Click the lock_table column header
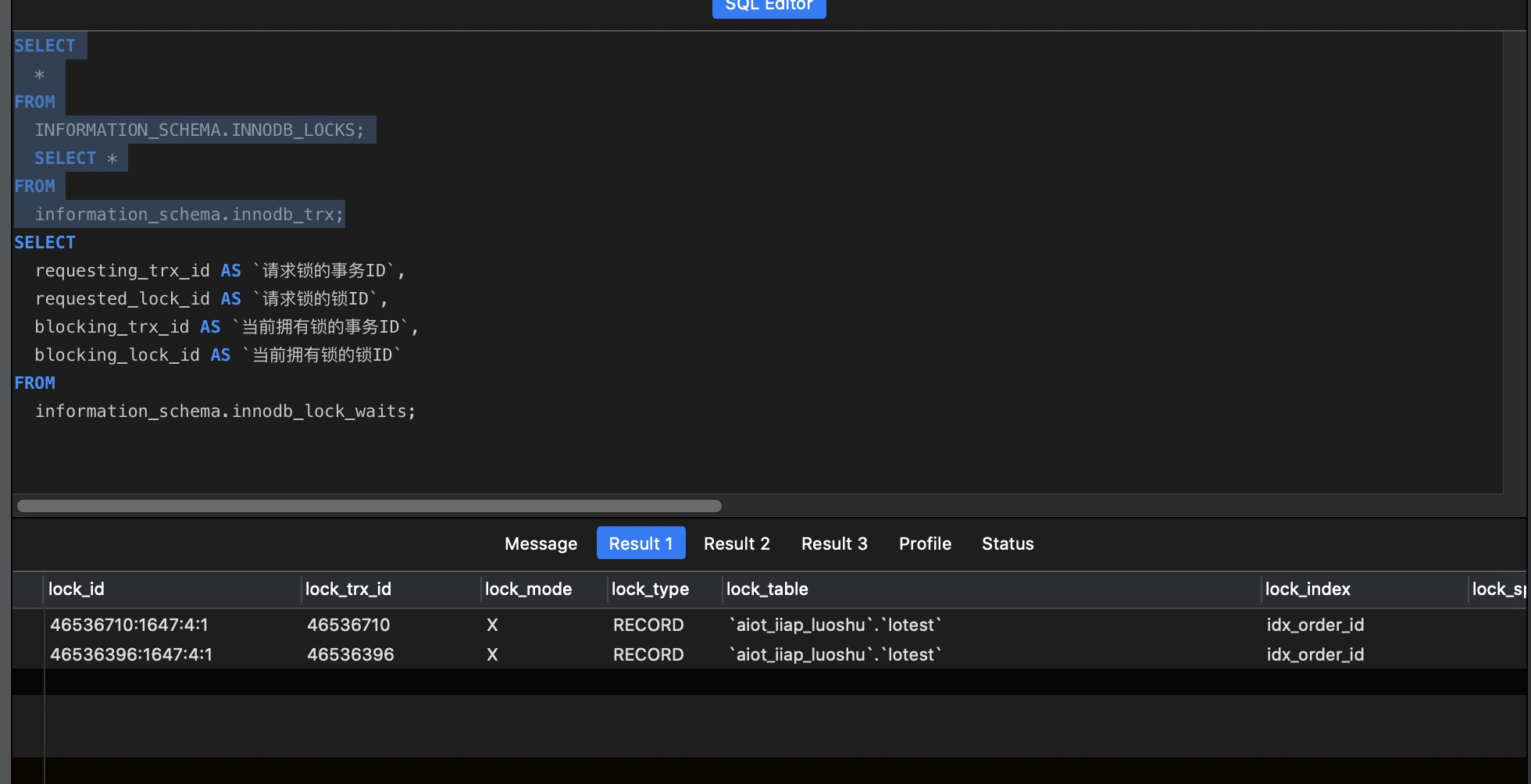 pos(992,590)
